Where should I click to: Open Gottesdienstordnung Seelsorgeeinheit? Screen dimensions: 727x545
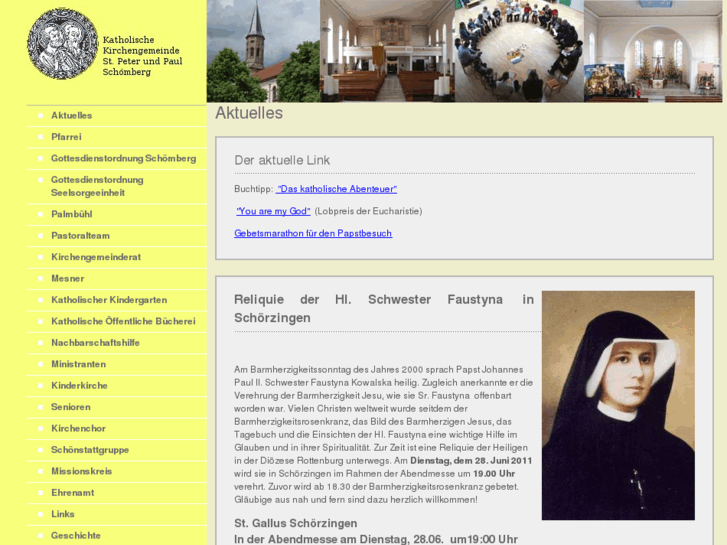97,186
